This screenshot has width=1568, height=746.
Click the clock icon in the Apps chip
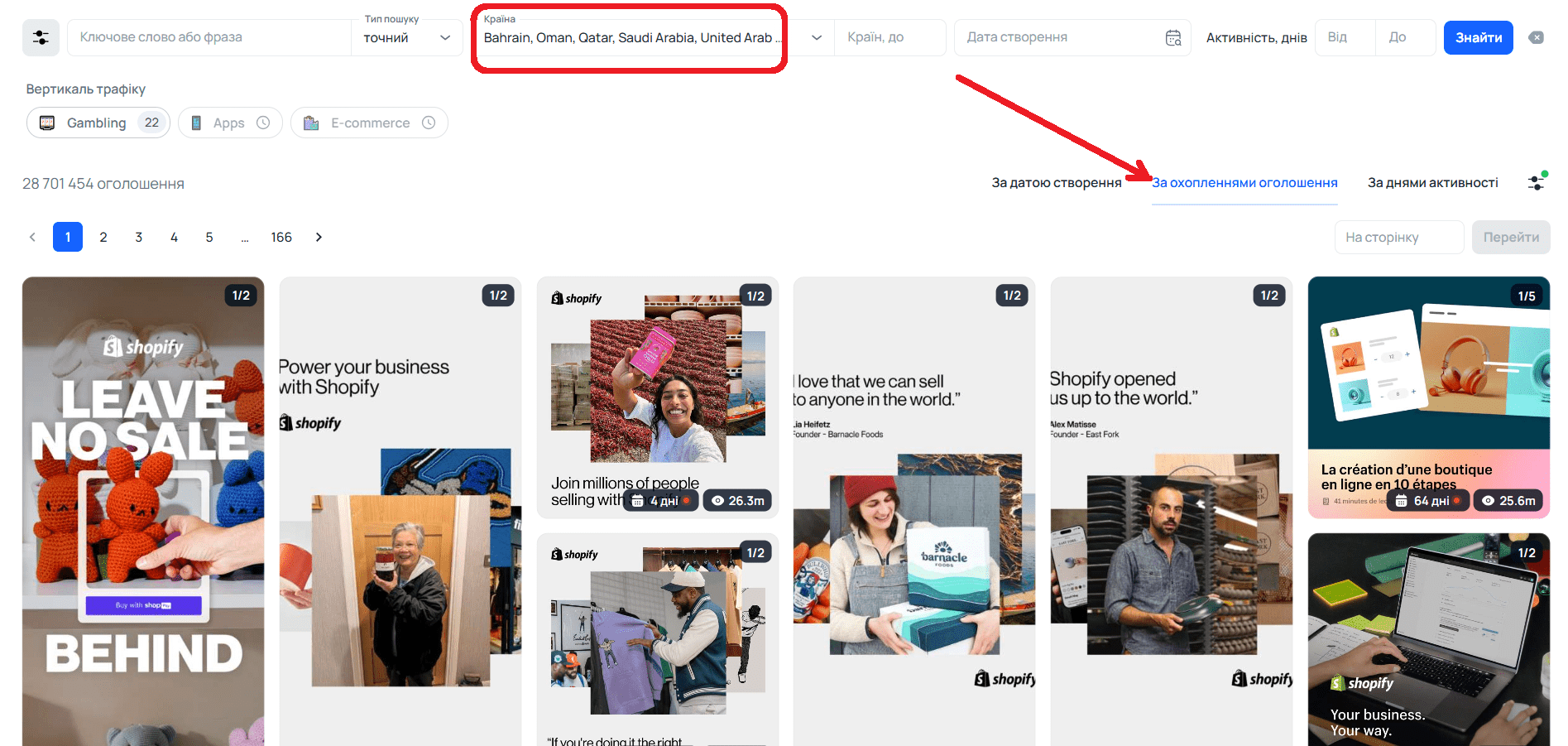tap(263, 123)
